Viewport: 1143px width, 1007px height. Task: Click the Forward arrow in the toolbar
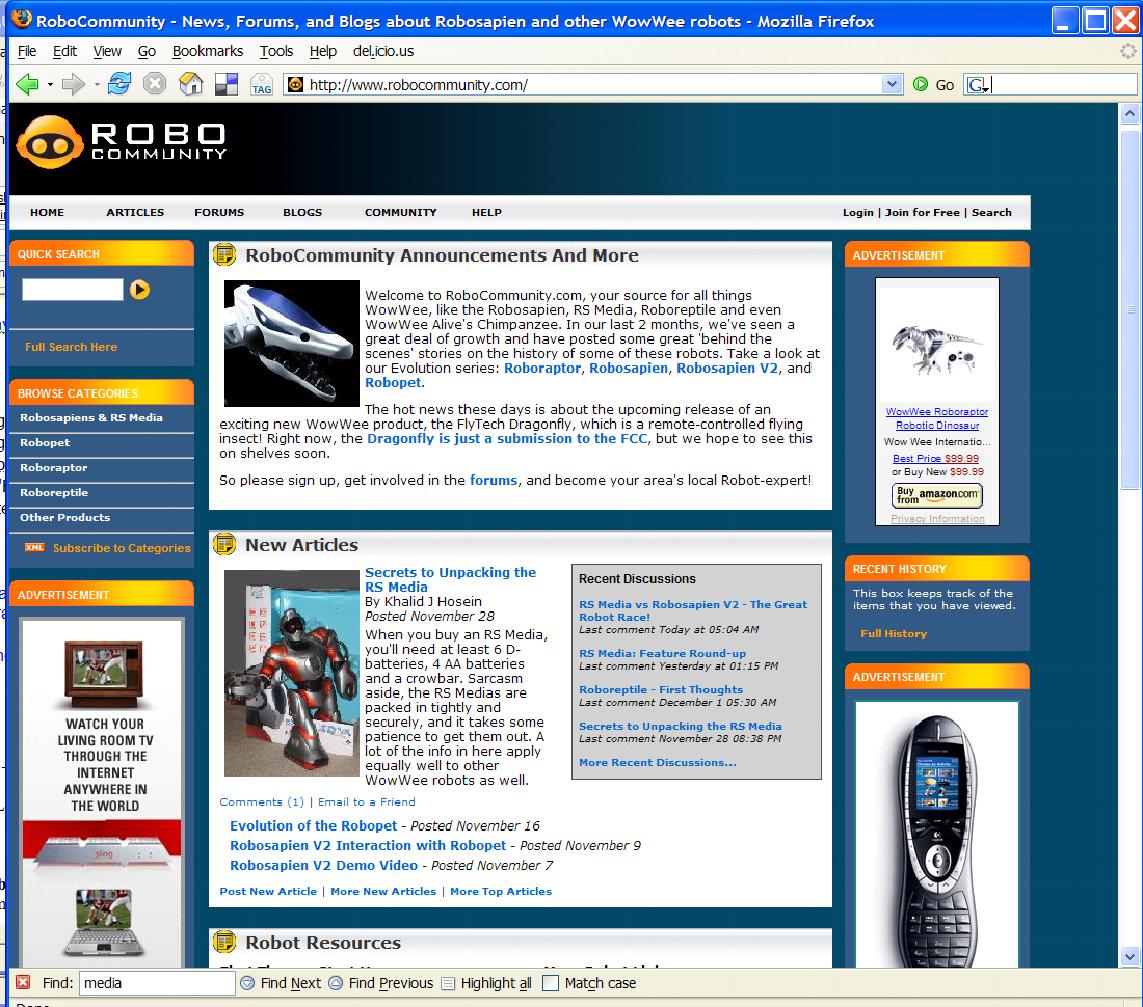(x=73, y=85)
